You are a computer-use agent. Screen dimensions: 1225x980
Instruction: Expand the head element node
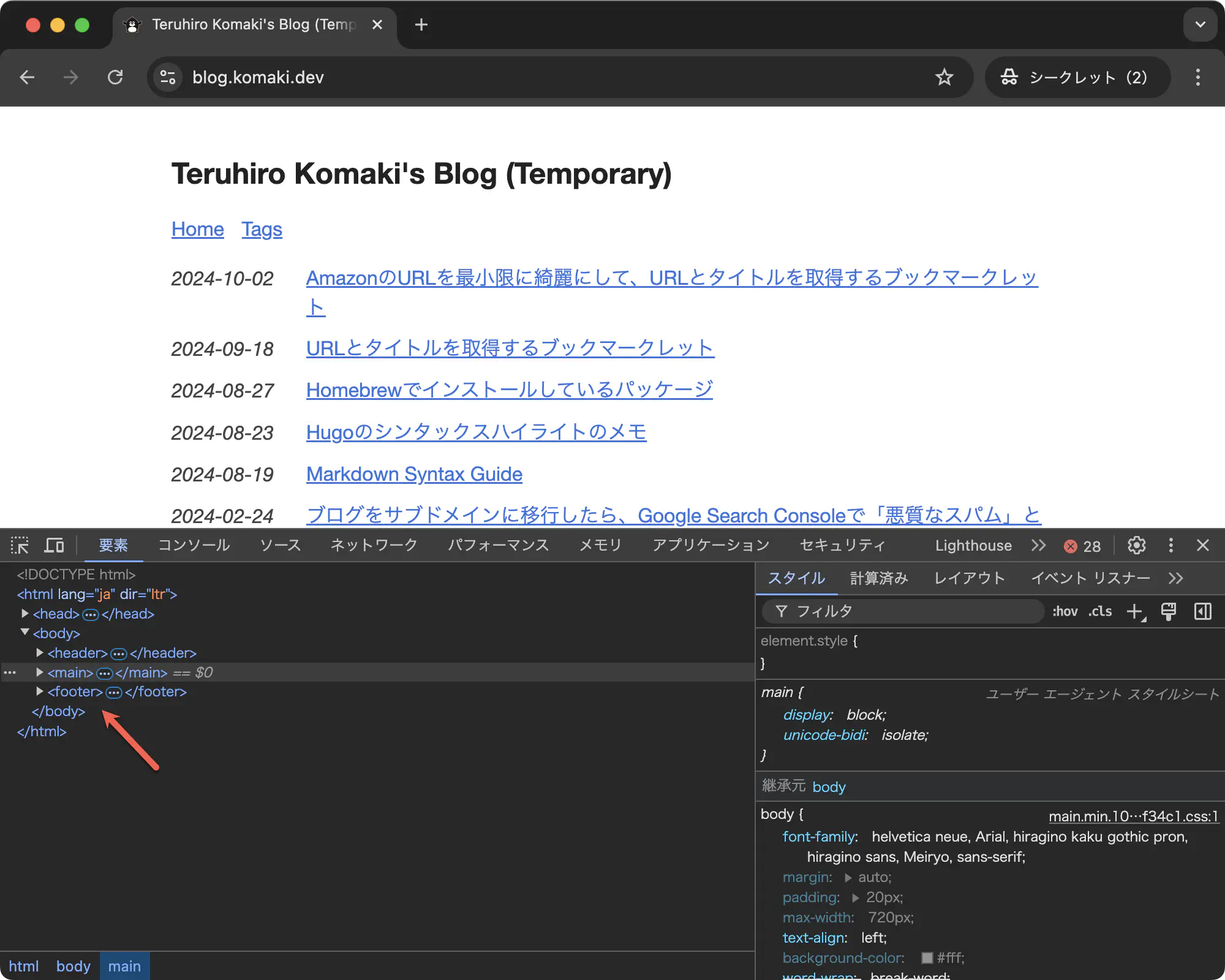(x=25, y=613)
